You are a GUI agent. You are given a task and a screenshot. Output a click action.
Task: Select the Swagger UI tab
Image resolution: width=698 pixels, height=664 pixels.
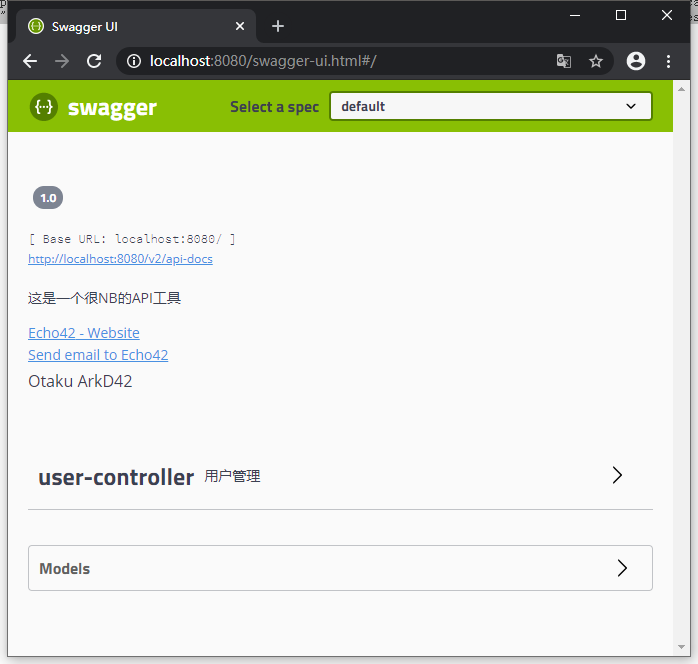pos(136,26)
